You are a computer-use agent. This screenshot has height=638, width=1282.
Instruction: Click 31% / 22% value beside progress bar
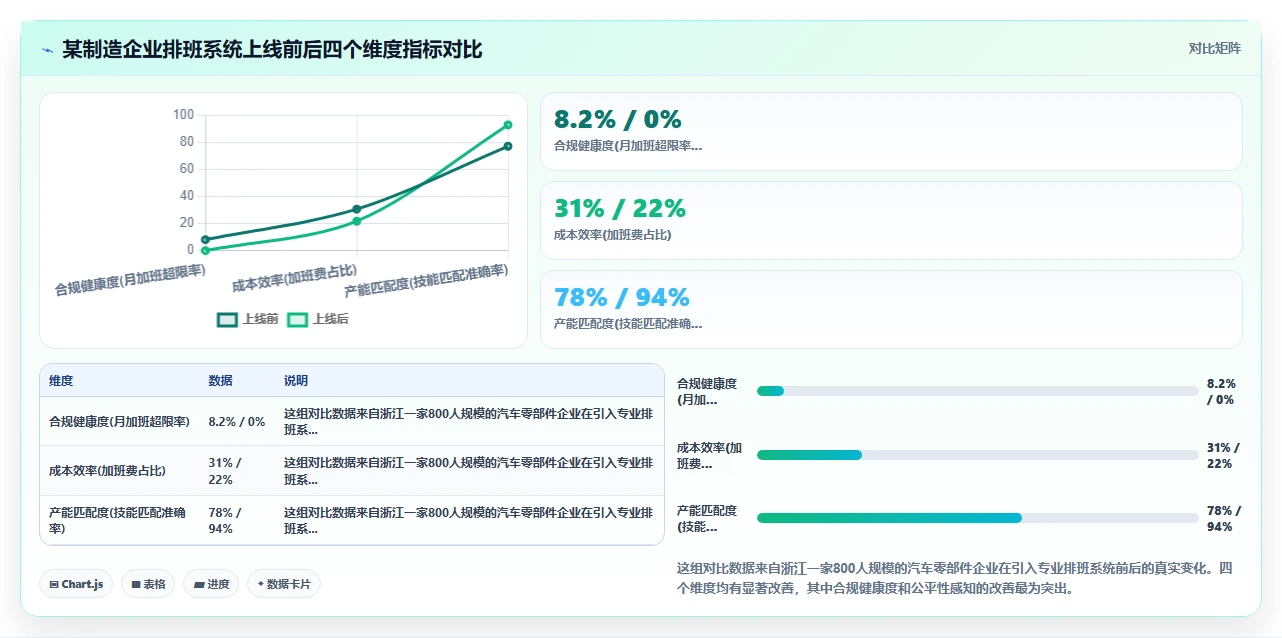(1223, 455)
